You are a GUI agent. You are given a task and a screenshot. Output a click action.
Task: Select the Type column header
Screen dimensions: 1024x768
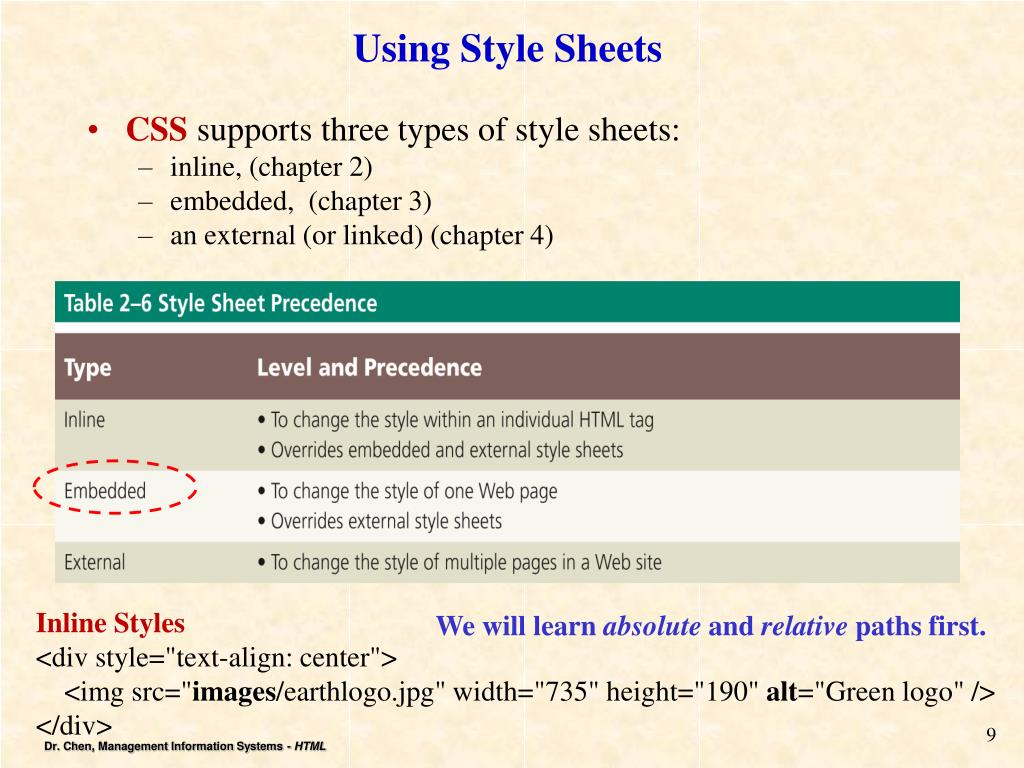click(x=85, y=367)
